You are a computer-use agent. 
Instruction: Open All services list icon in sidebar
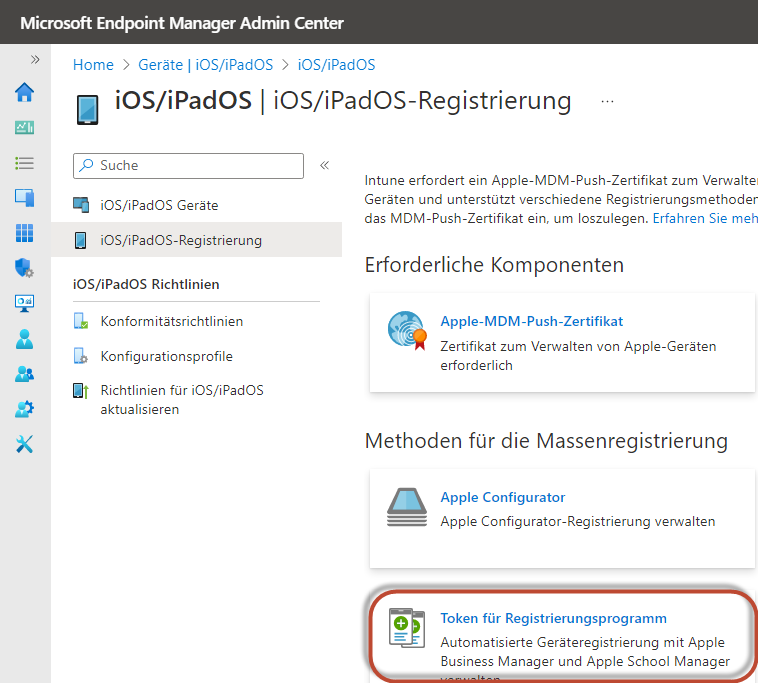(25, 163)
